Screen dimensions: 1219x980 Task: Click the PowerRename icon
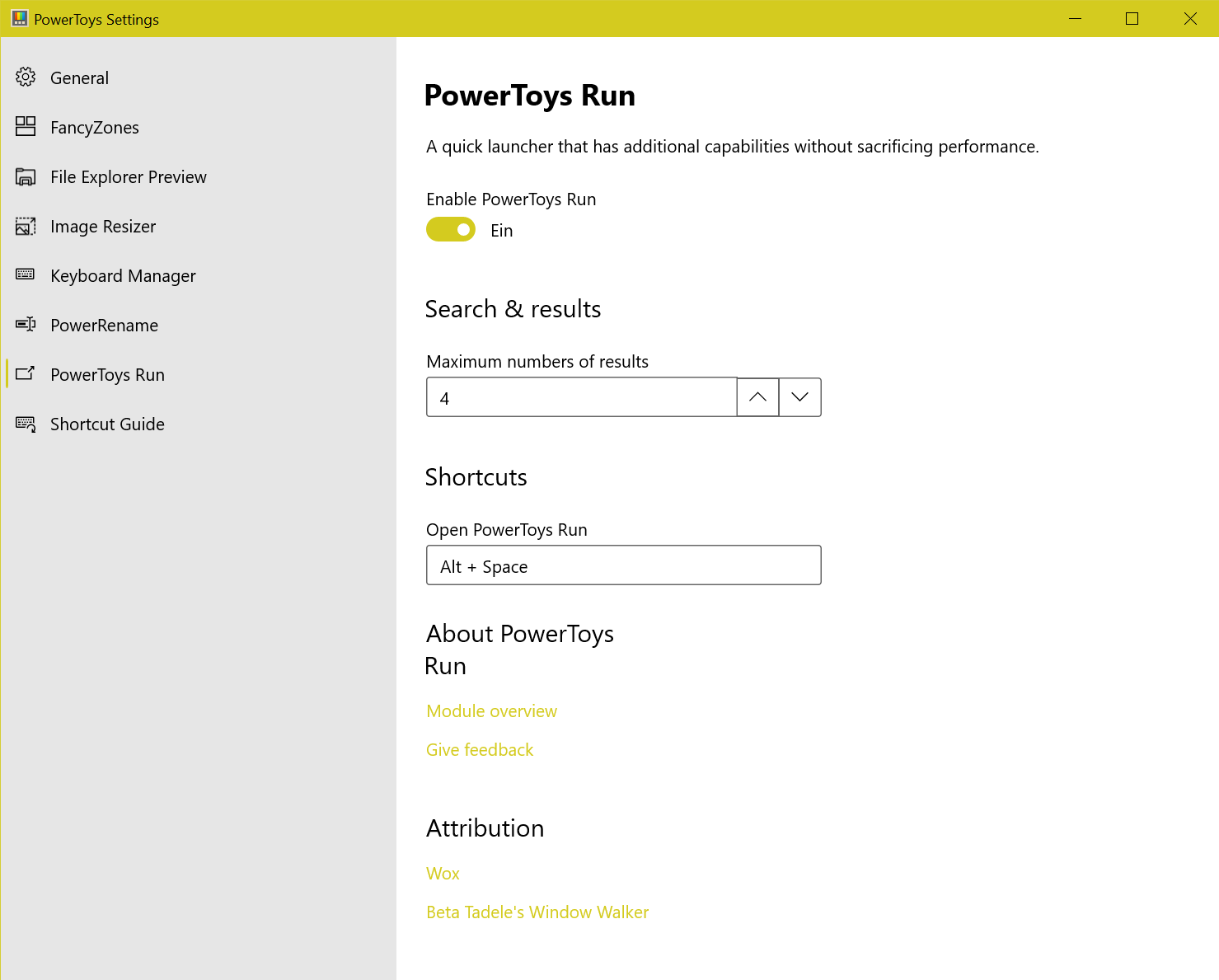click(x=26, y=325)
